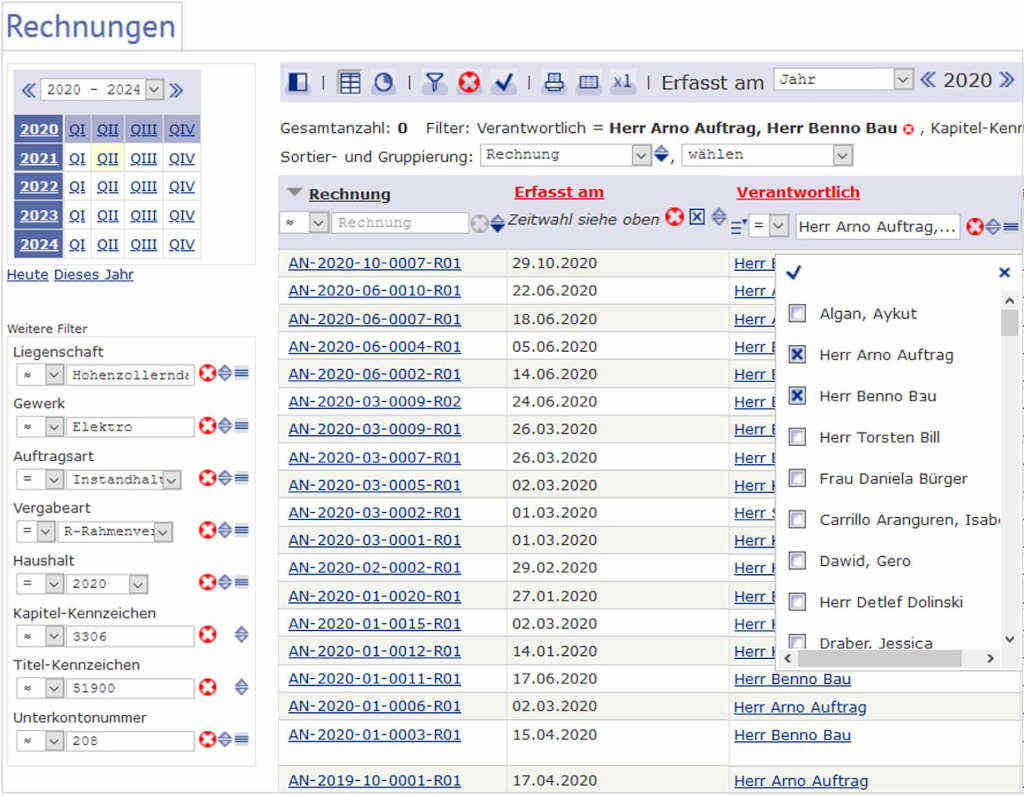Click the Excel export icon
This screenshot has width=1024, height=796.
point(623,83)
